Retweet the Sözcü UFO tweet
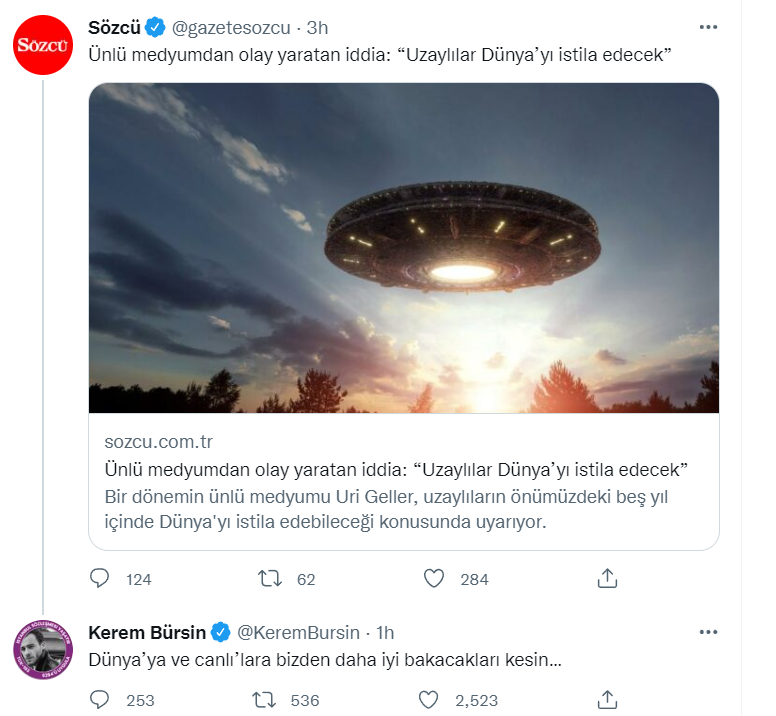 (x=270, y=579)
